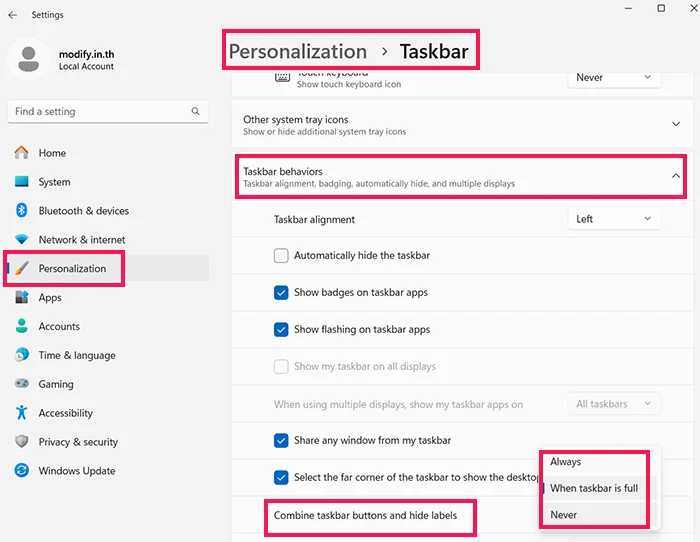This screenshot has width=700, height=542.
Task: Click into Find a setting search box
Action: pyautogui.click(x=108, y=112)
